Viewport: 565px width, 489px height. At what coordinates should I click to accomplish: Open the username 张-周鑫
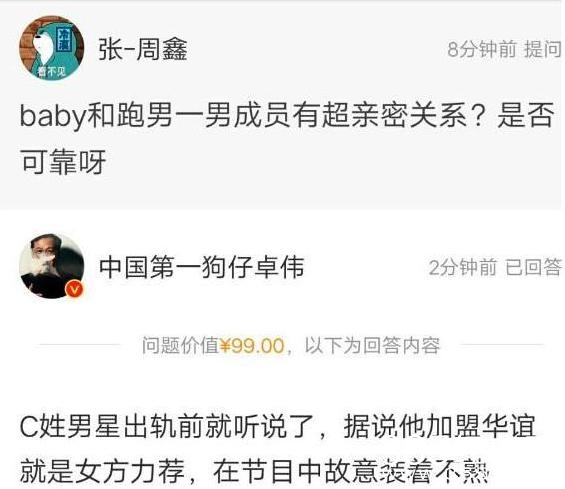click(143, 49)
